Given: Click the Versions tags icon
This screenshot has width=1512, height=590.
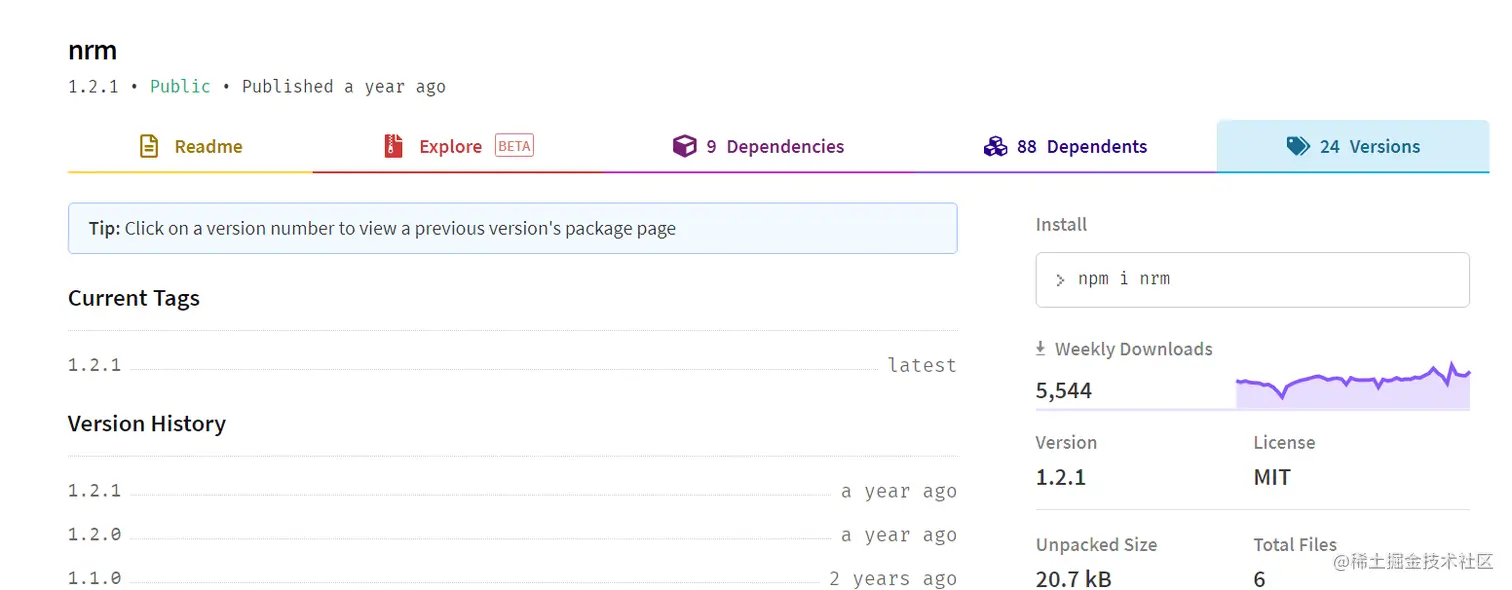Looking at the screenshot, I should click(1298, 147).
